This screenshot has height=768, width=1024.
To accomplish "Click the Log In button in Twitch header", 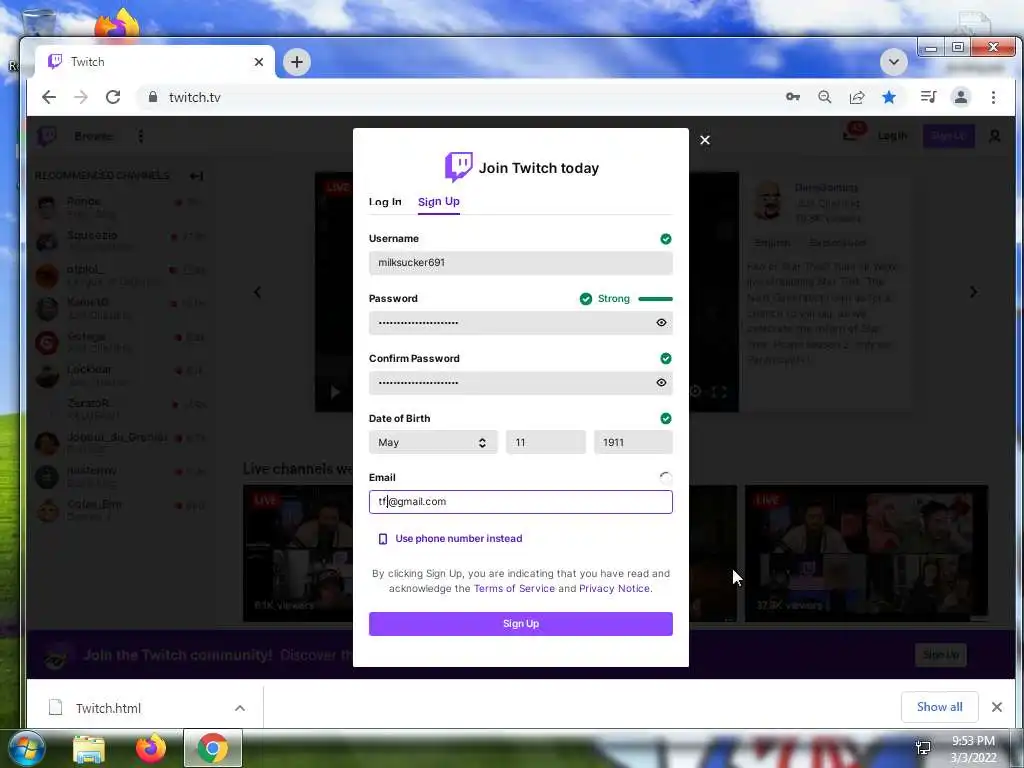I will 892,136.
